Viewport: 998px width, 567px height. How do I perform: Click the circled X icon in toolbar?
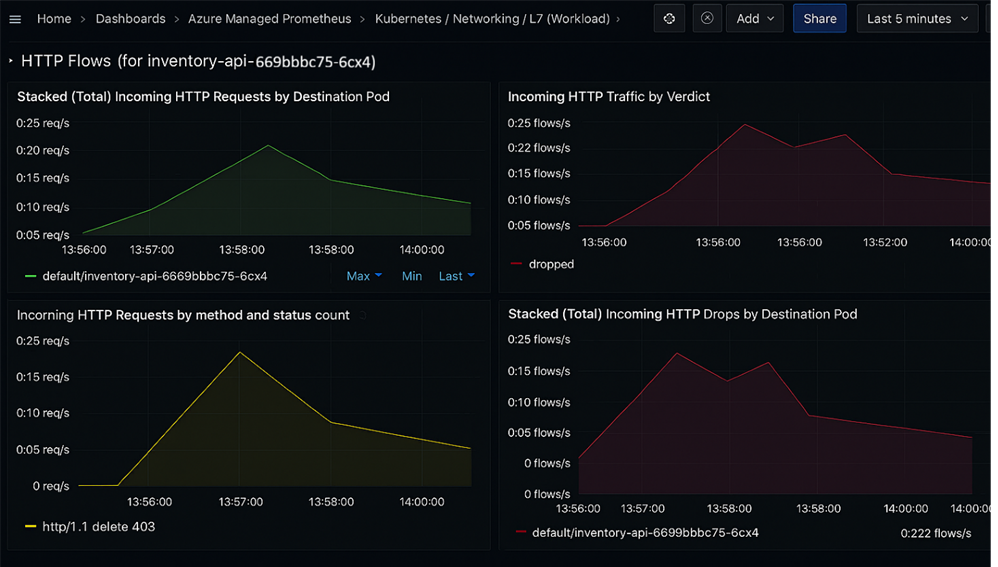point(707,19)
